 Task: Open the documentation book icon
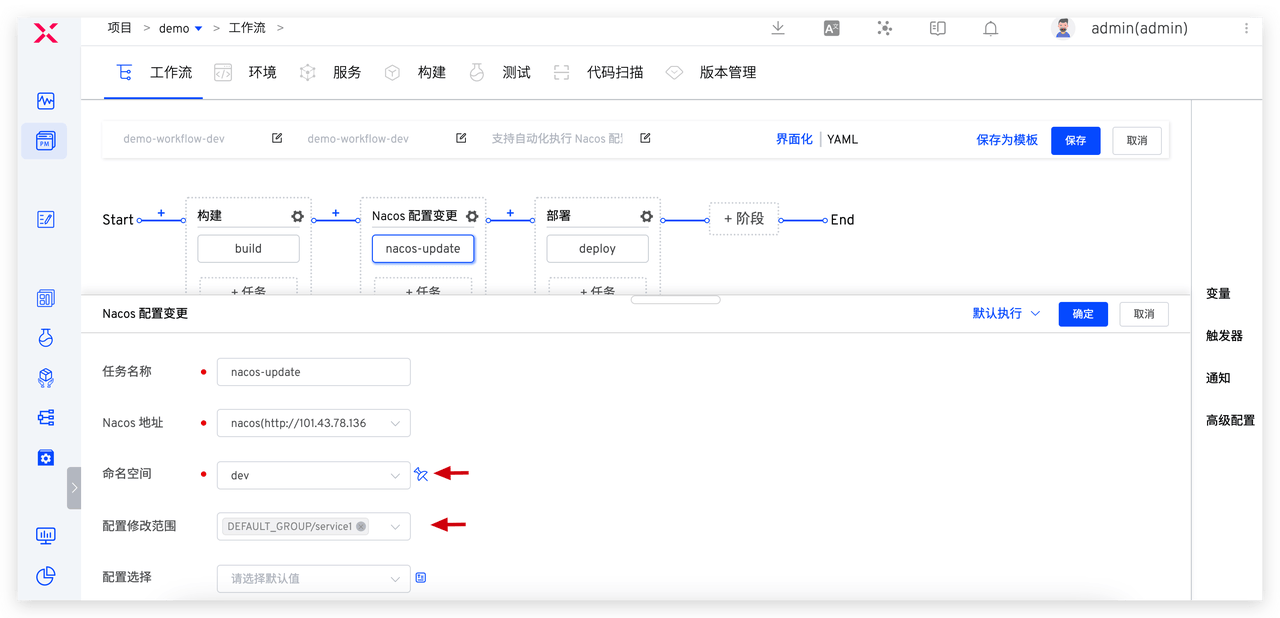[937, 28]
